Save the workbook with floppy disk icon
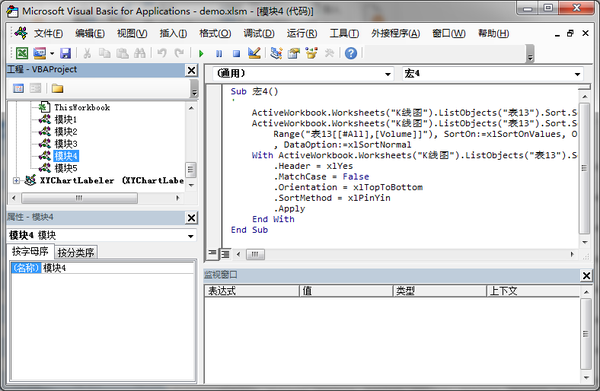Screen dimensions: 600x391 (x=65, y=53)
